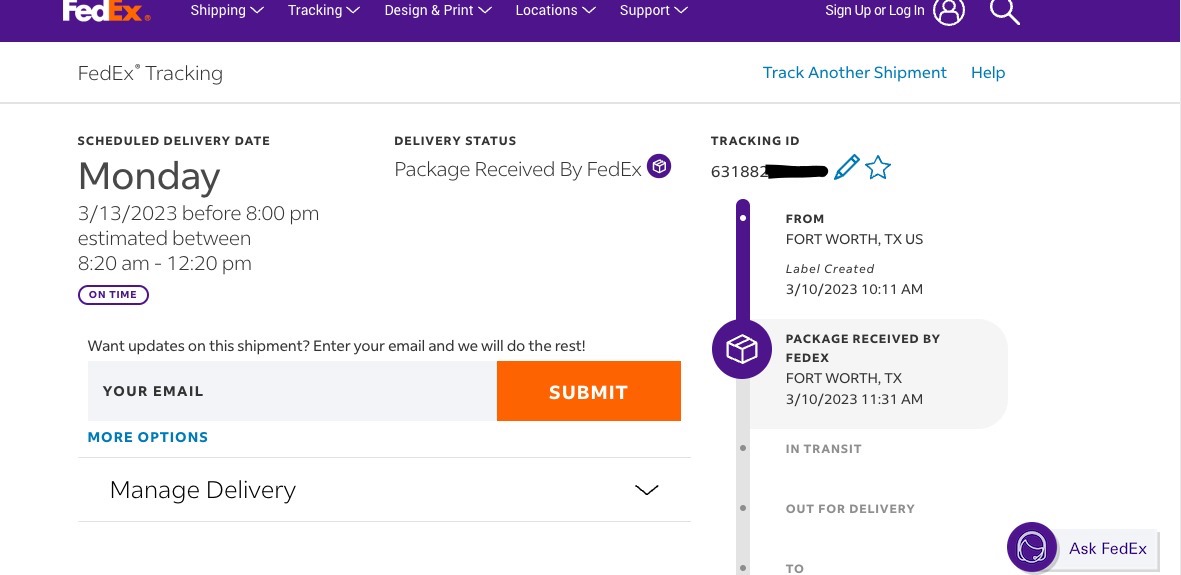This screenshot has height=575, width=1181.
Task: Click the package icon next to delivery status
Action: coord(659,167)
